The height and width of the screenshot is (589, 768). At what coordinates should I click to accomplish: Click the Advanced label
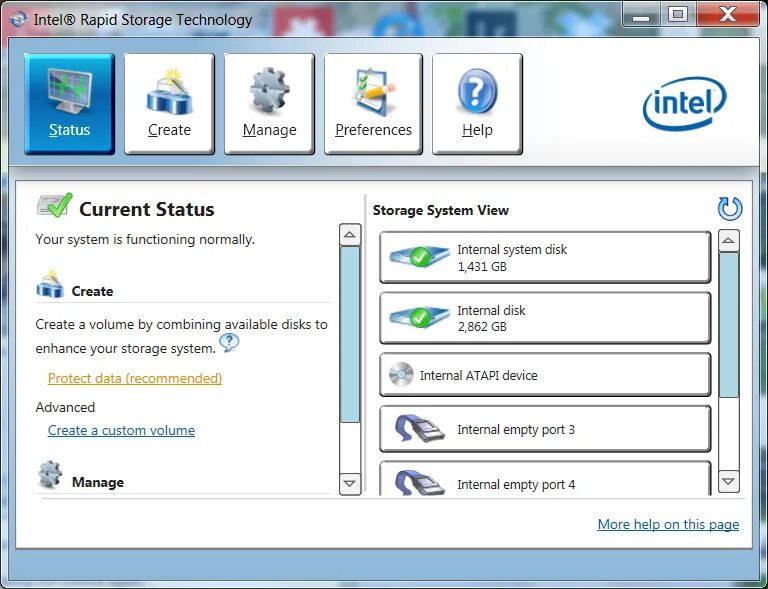tap(65, 407)
